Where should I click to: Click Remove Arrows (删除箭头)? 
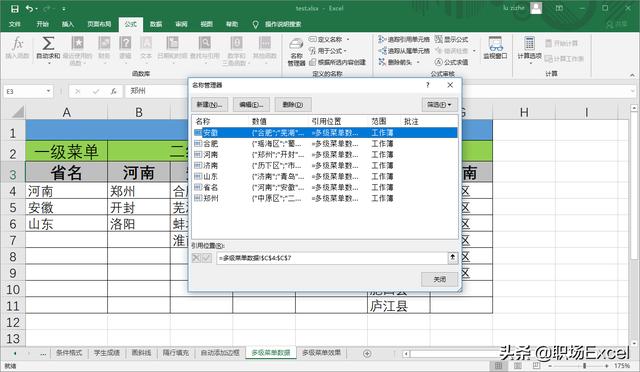click(x=395, y=62)
